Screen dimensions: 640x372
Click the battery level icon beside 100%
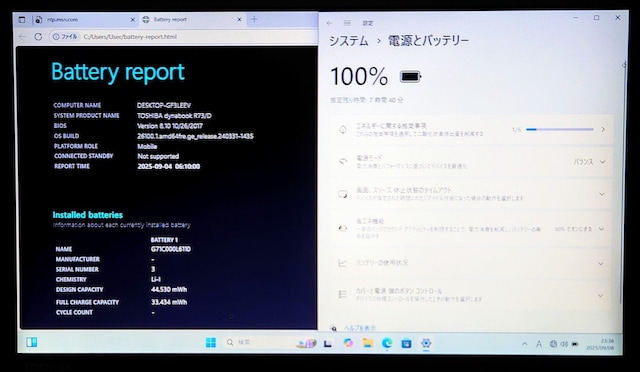coord(410,76)
